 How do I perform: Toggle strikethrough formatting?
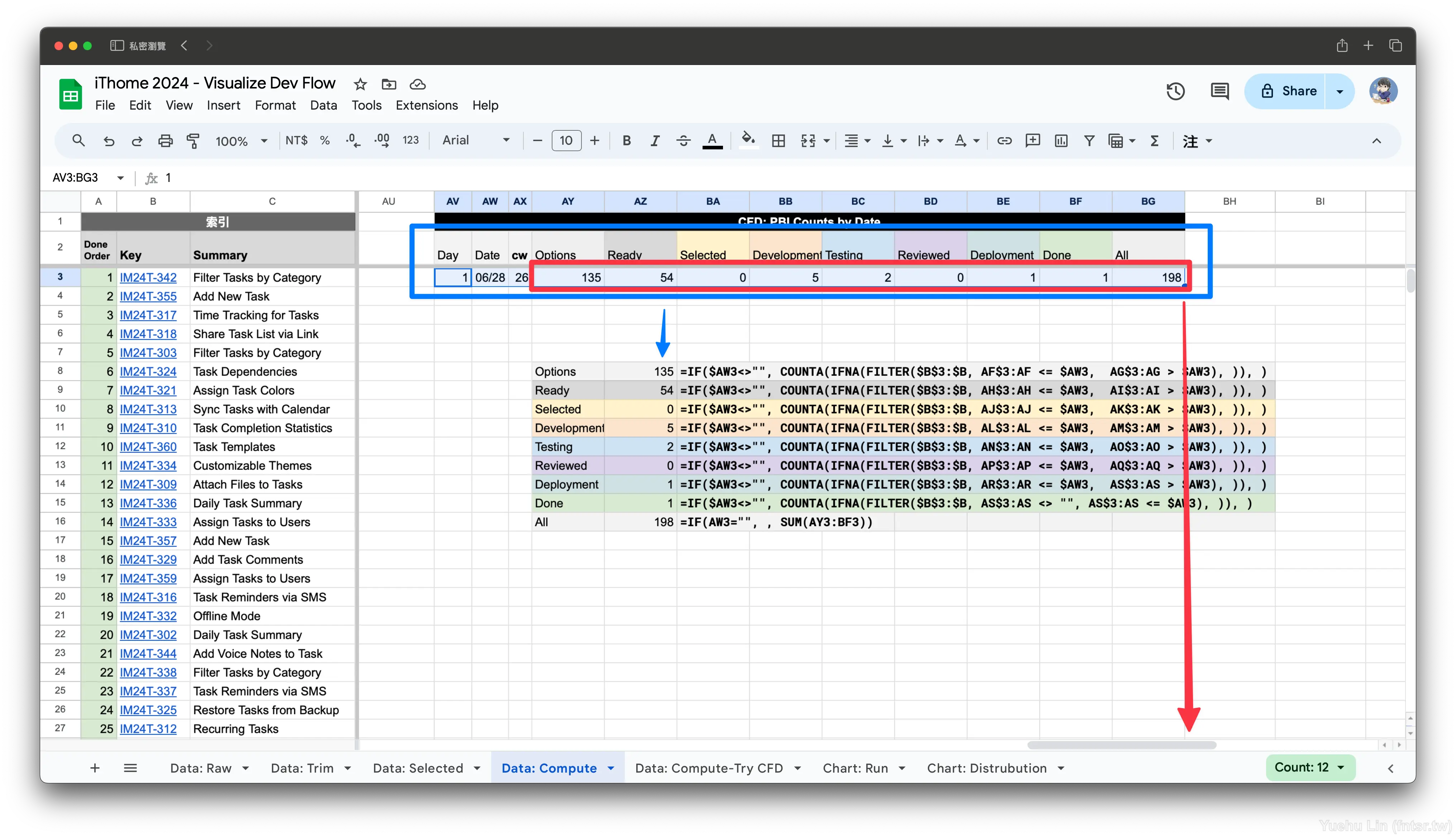point(683,141)
